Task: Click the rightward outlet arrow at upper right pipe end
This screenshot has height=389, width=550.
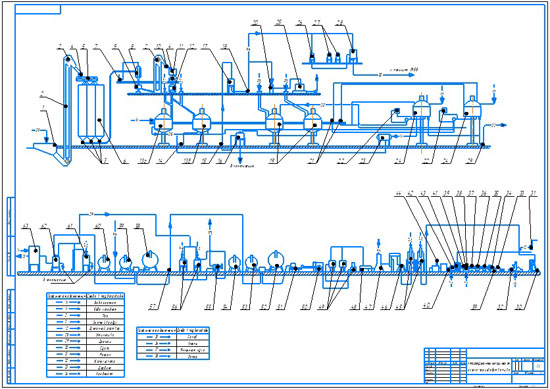Action: (x=502, y=125)
